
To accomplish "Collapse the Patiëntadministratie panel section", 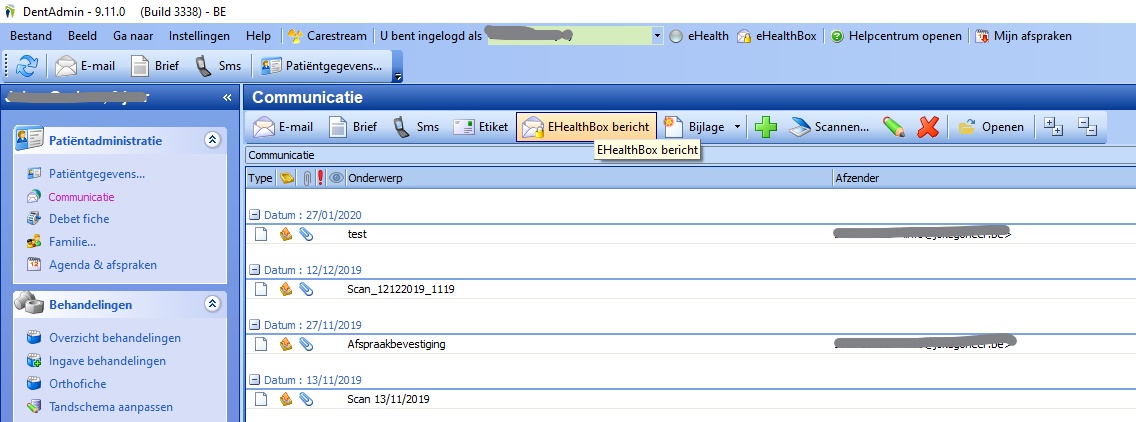I will [211, 141].
